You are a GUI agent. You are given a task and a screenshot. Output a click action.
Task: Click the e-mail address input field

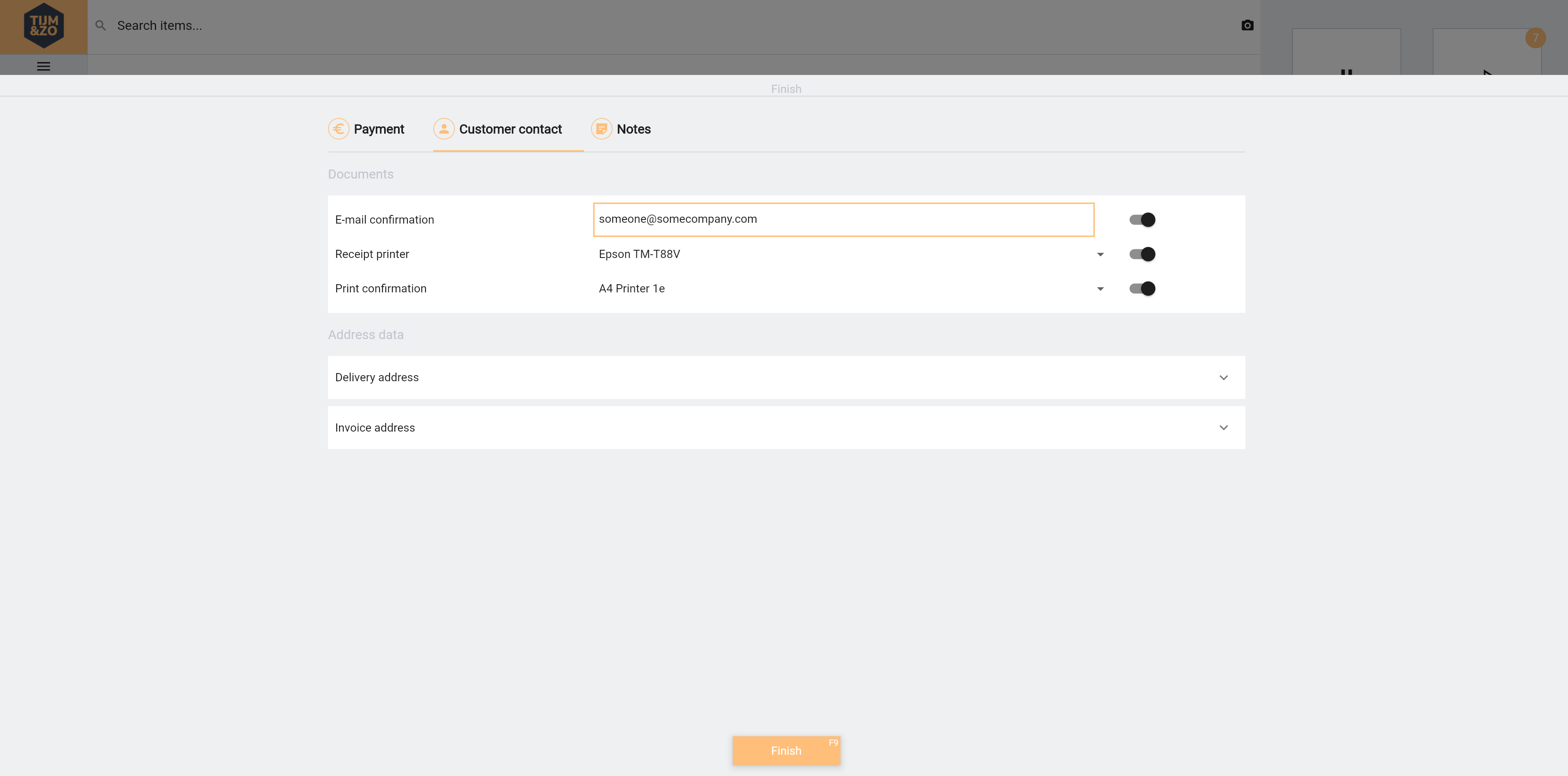point(843,219)
